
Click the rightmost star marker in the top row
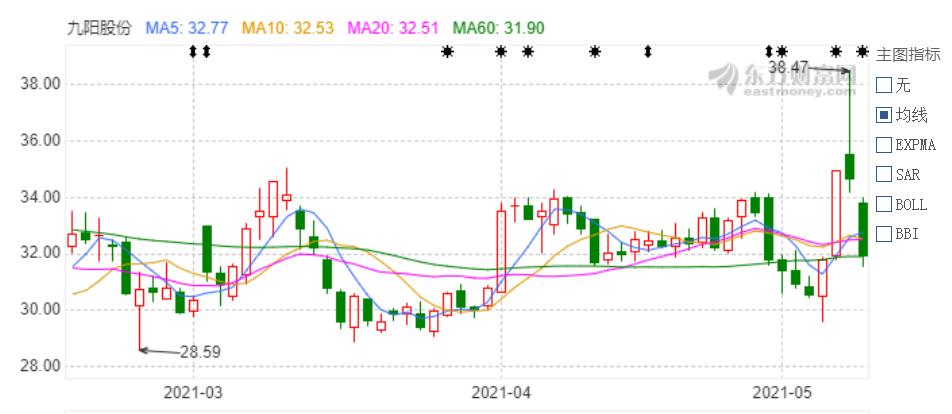point(862,51)
